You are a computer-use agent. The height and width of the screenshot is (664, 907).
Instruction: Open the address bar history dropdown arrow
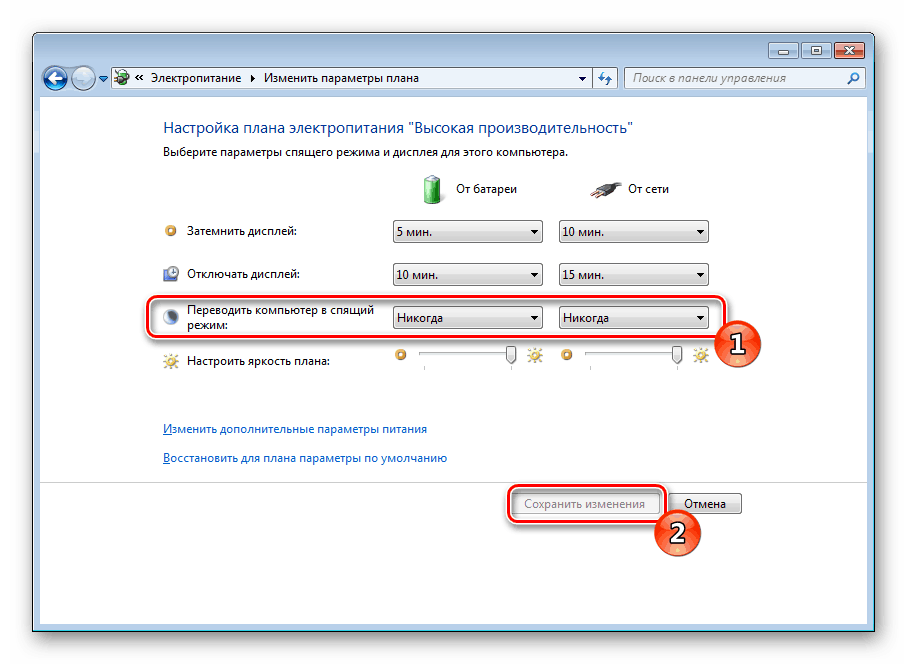(x=582, y=79)
